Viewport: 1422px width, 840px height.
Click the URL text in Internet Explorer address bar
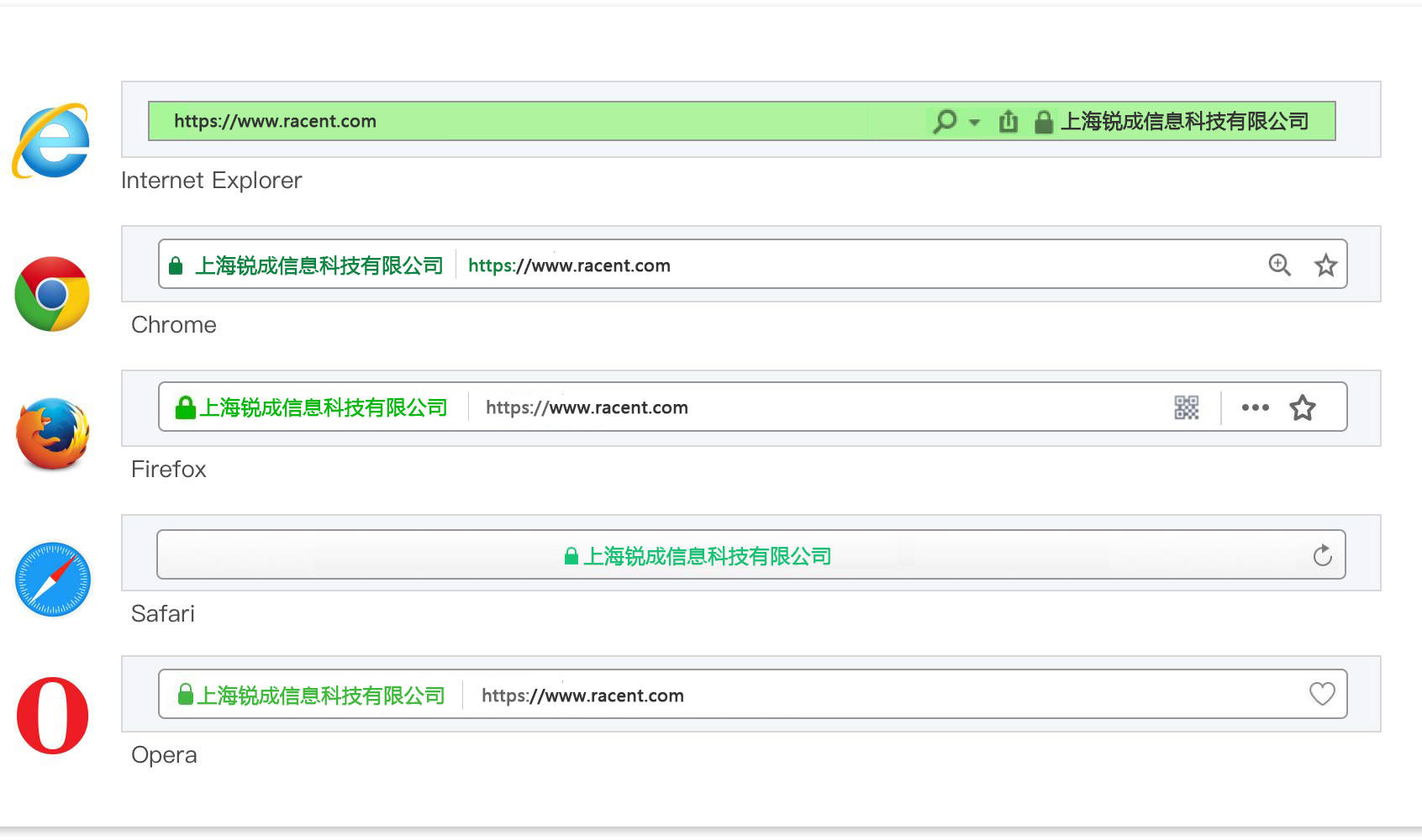click(275, 121)
